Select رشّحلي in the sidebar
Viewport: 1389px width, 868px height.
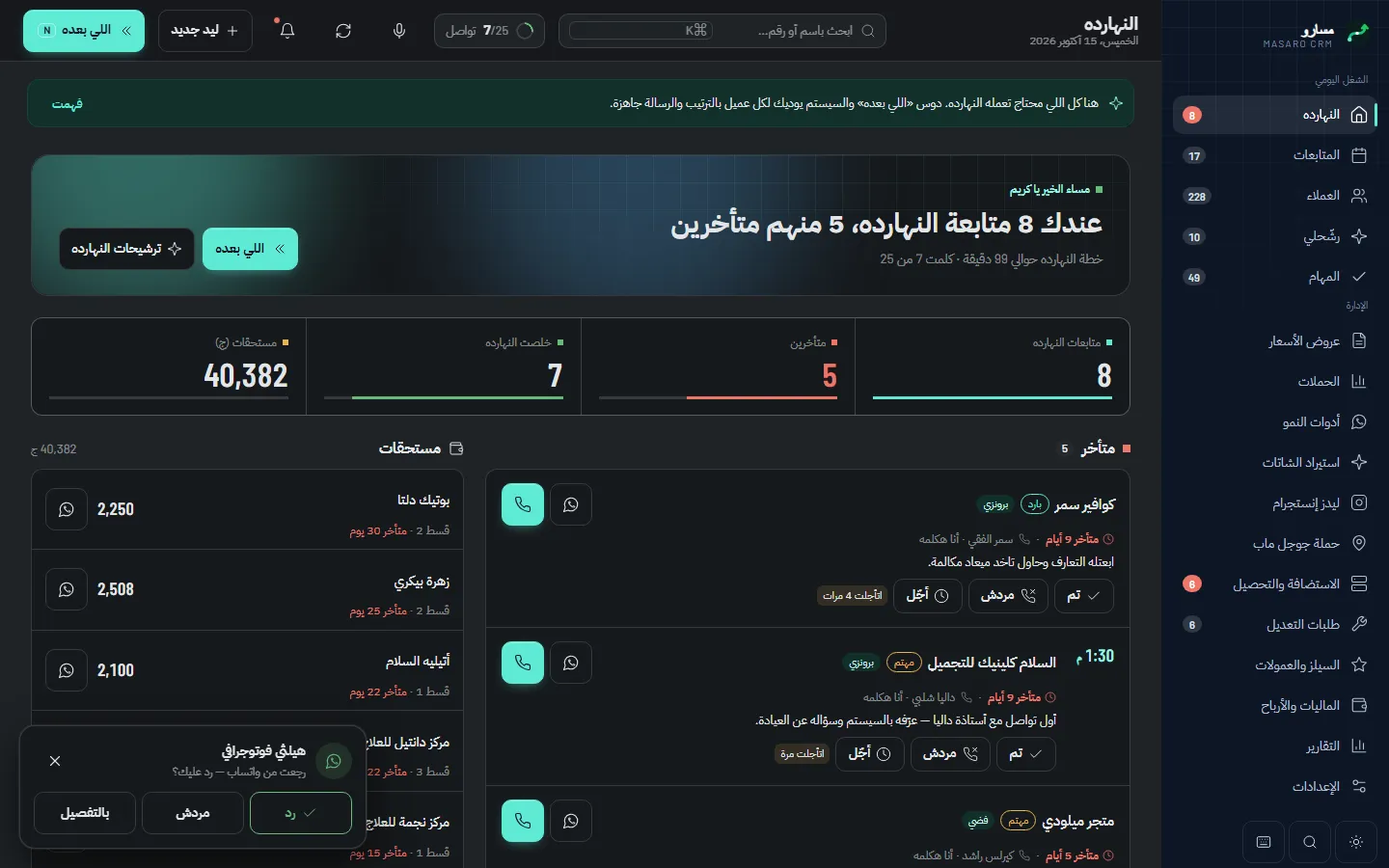click(x=1275, y=236)
